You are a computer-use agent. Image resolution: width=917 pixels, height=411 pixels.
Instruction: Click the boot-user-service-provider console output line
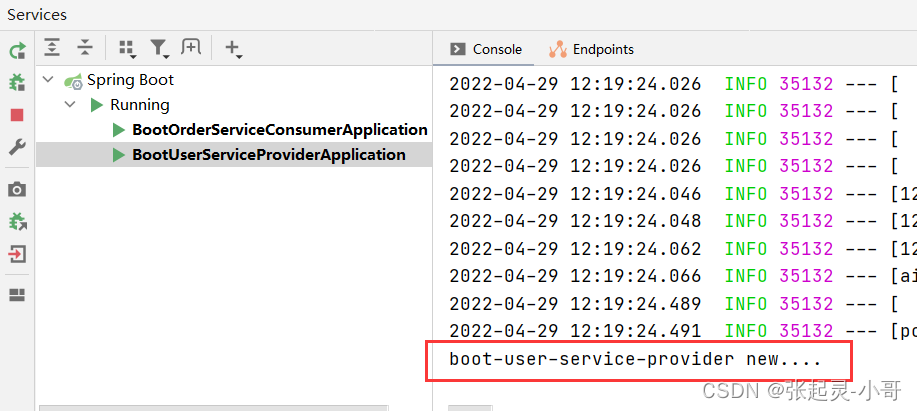pos(635,359)
